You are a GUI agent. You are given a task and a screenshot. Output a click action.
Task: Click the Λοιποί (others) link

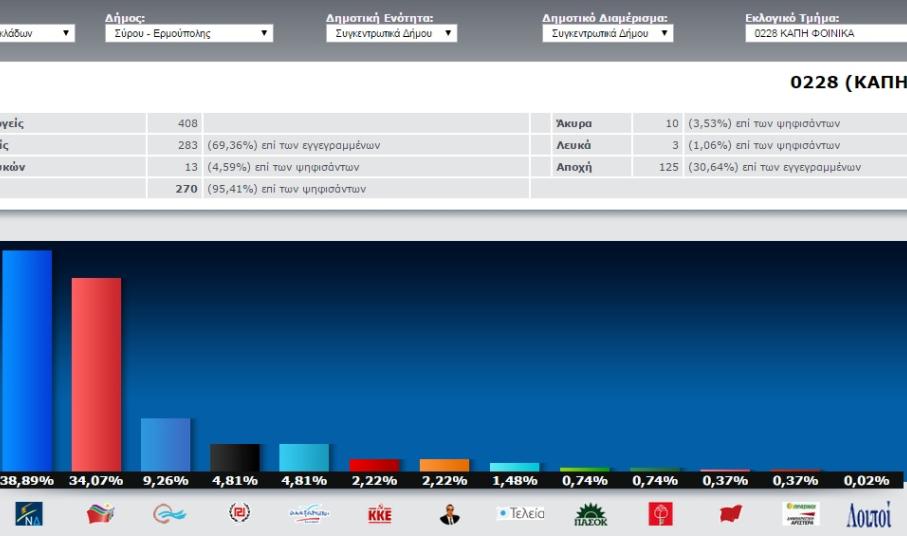pyautogui.click(x=868, y=514)
